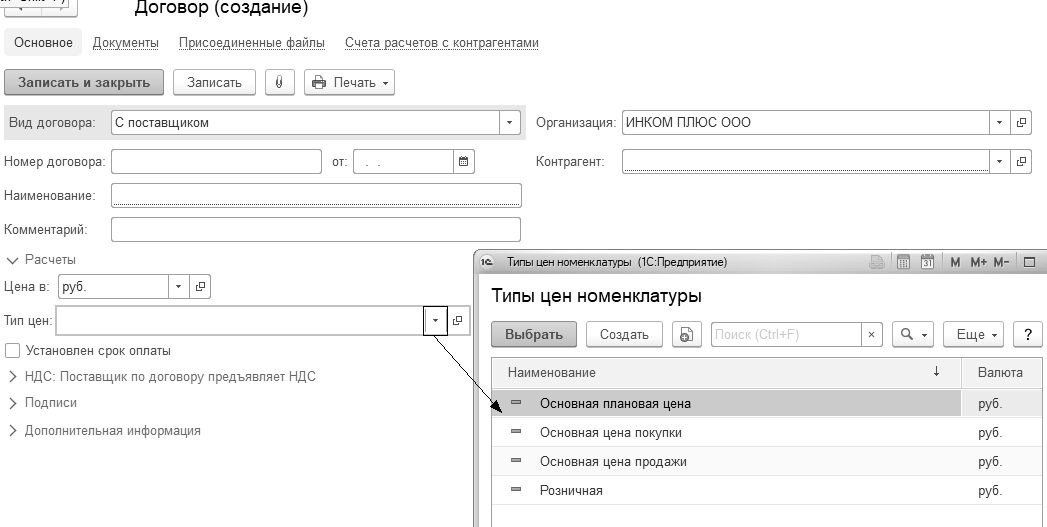
Task: Switch to the Документы tab
Action: pyautogui.click(x=126, y=43)
